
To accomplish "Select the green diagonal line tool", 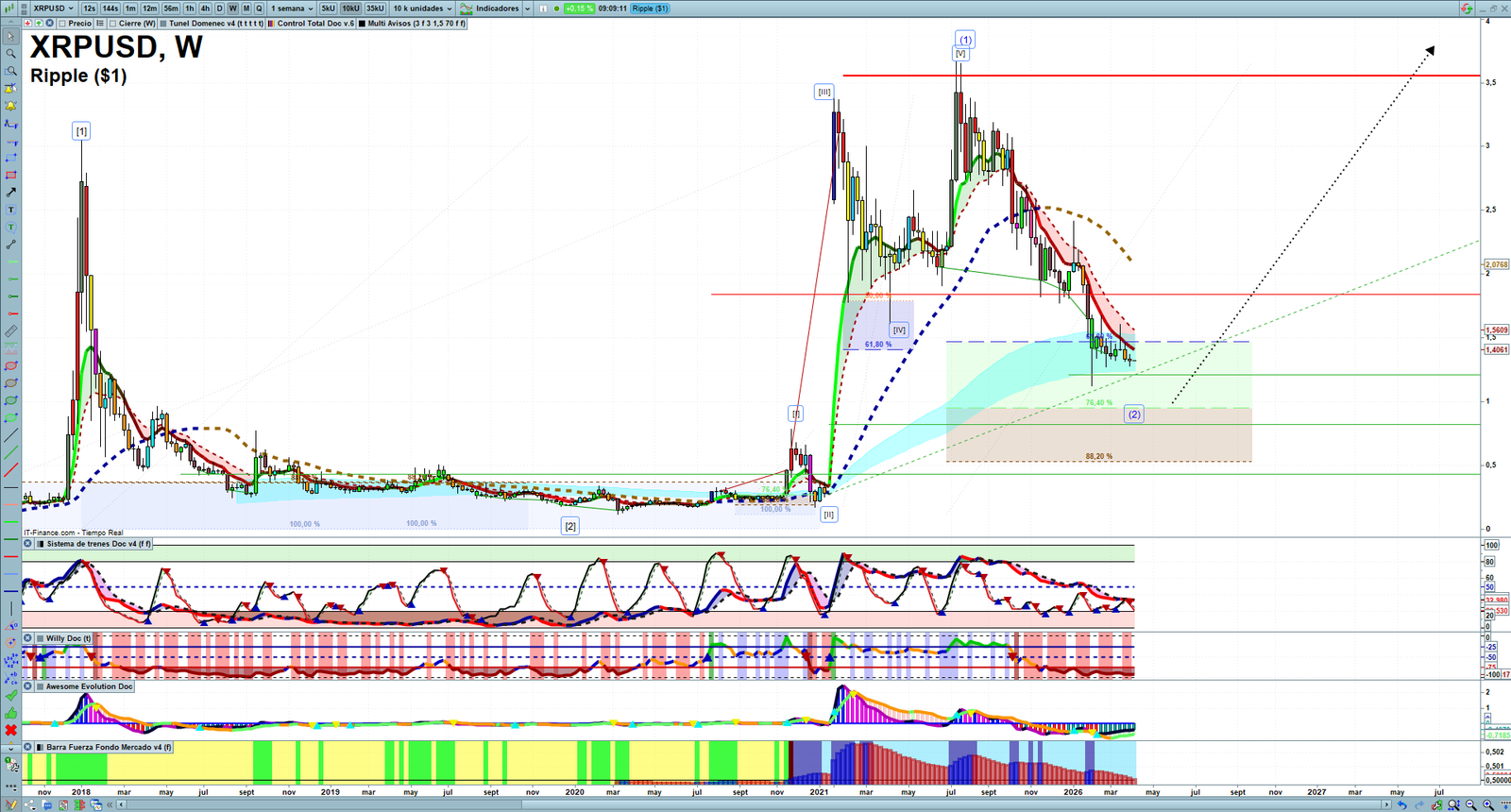I will [x=10, y=452].
